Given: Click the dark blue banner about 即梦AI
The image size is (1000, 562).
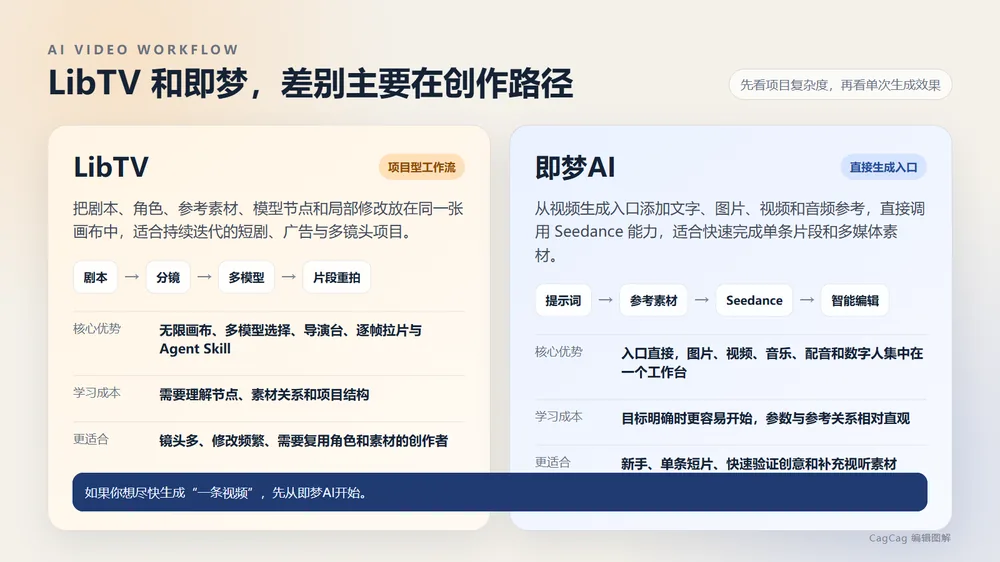Looking at the screenshot, I should tap(499, 492).
